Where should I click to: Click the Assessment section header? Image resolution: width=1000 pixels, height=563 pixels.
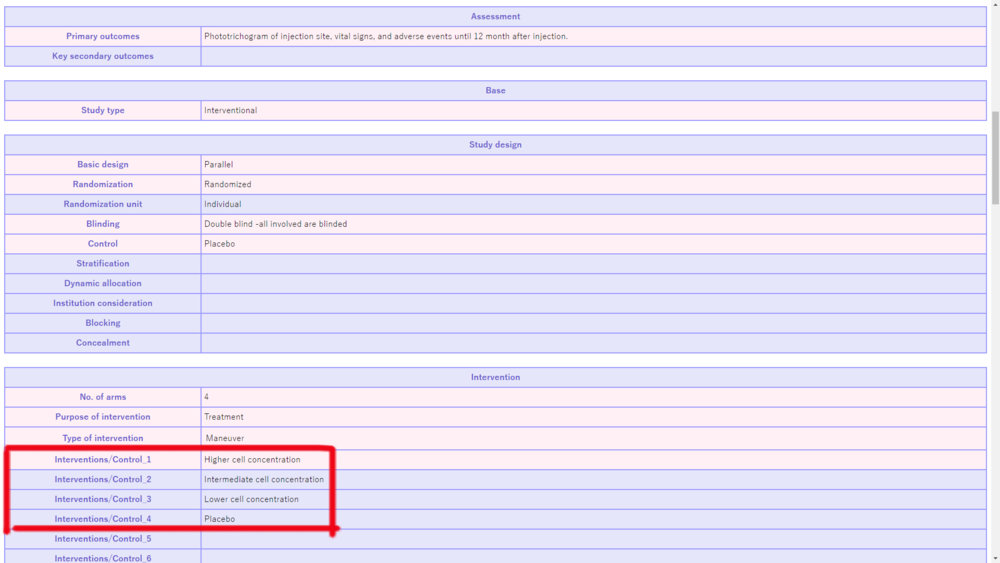click(x=495, y=16)
